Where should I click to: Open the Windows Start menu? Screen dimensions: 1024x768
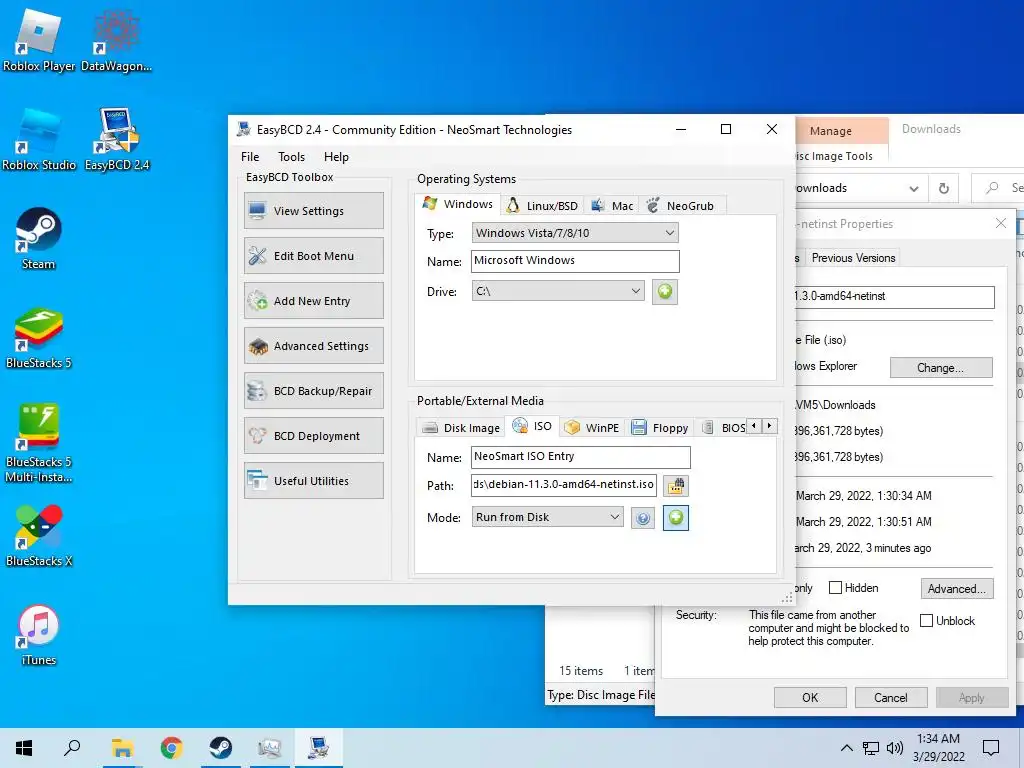(24, 748)
